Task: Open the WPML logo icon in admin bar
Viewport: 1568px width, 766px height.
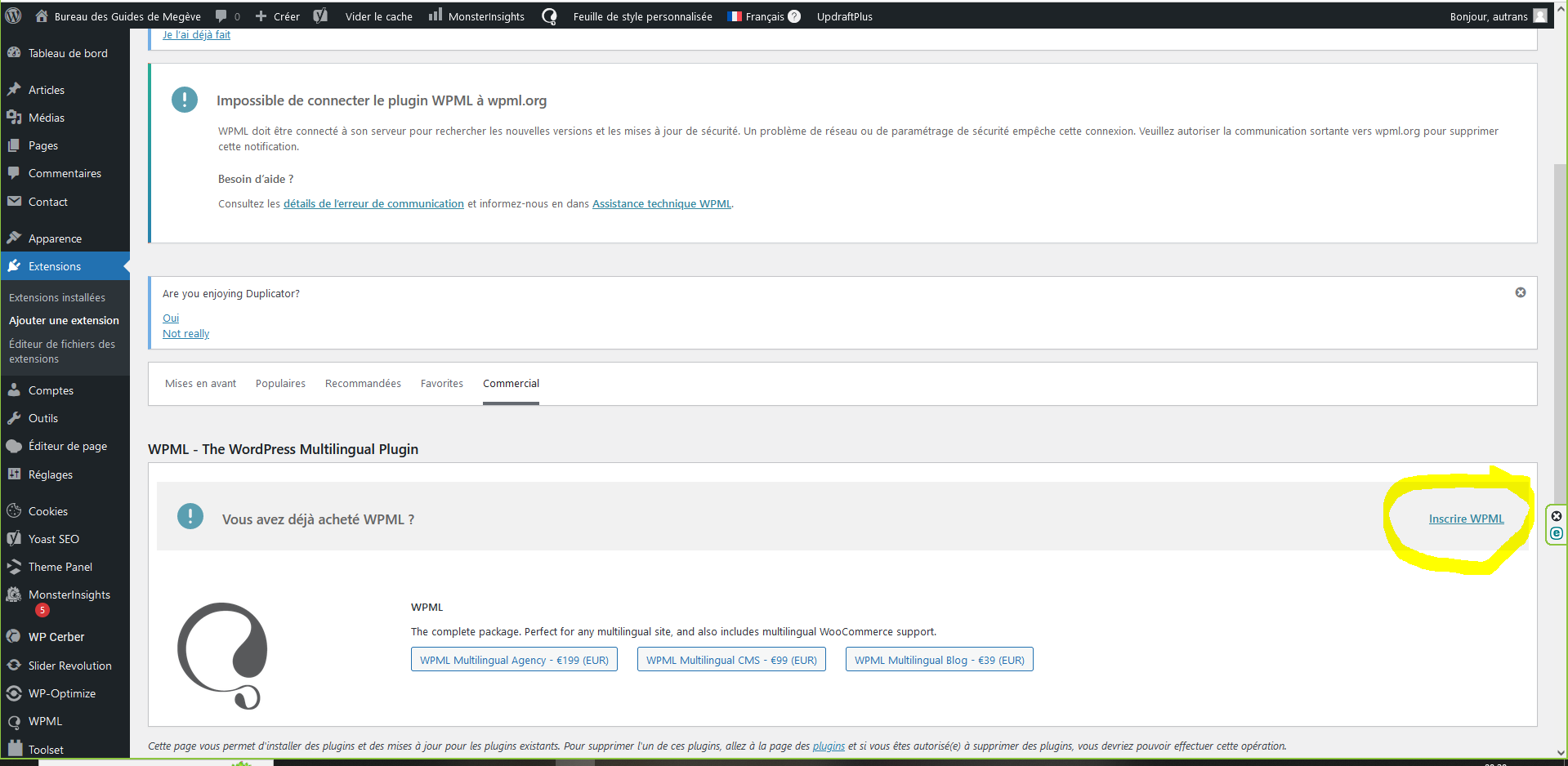Action: tap(550, 16)
